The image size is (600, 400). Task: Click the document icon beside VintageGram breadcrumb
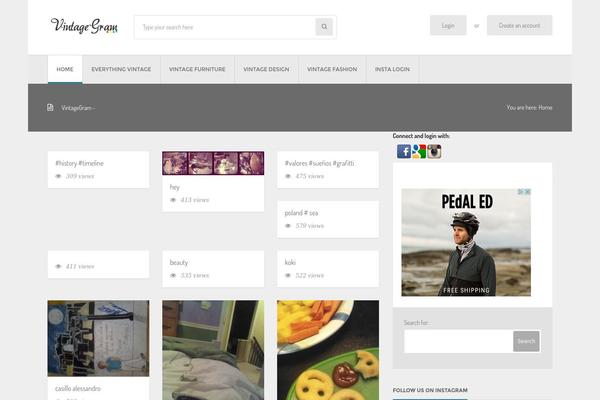pyautogui.click(x=50, y=108)
